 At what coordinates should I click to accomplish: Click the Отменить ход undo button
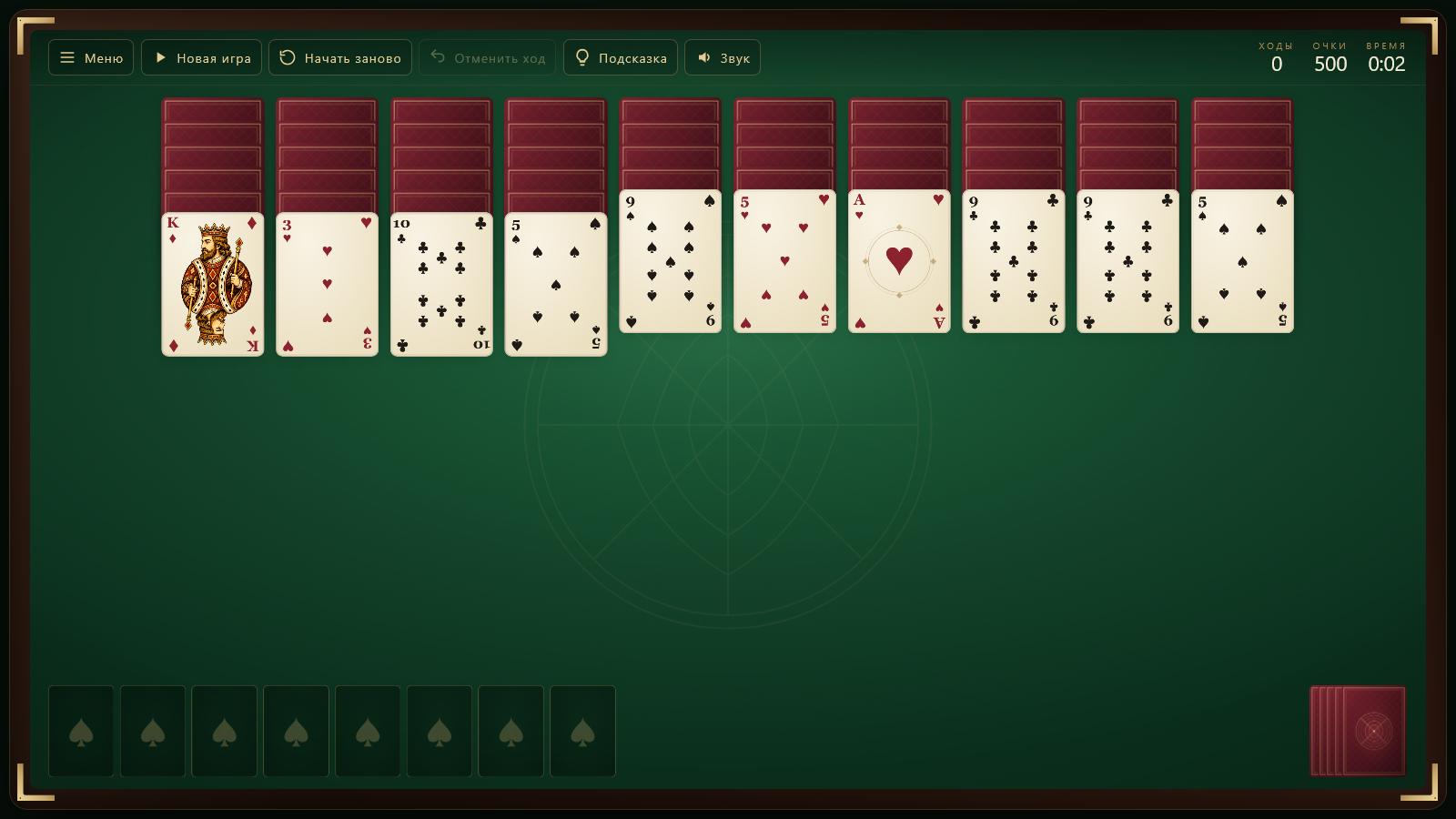488,57
